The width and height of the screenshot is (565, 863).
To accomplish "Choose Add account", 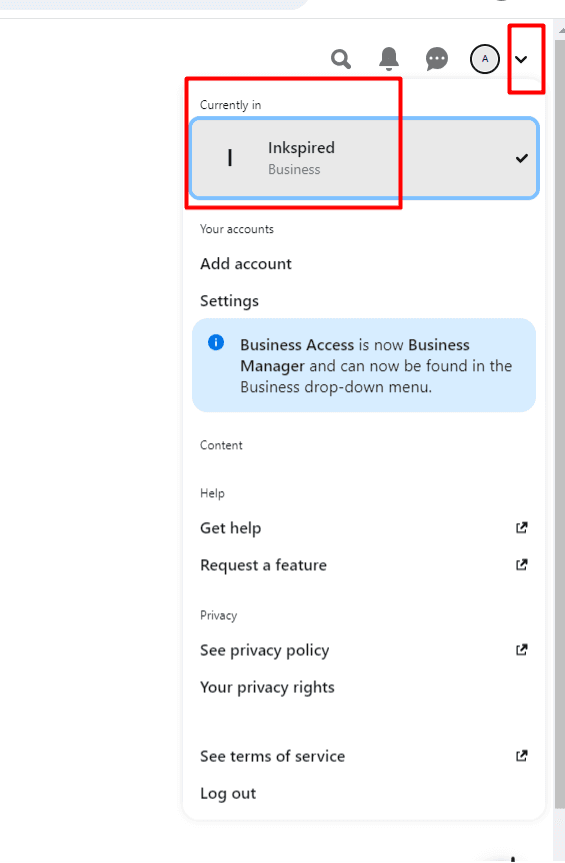I will pos(245,264).
